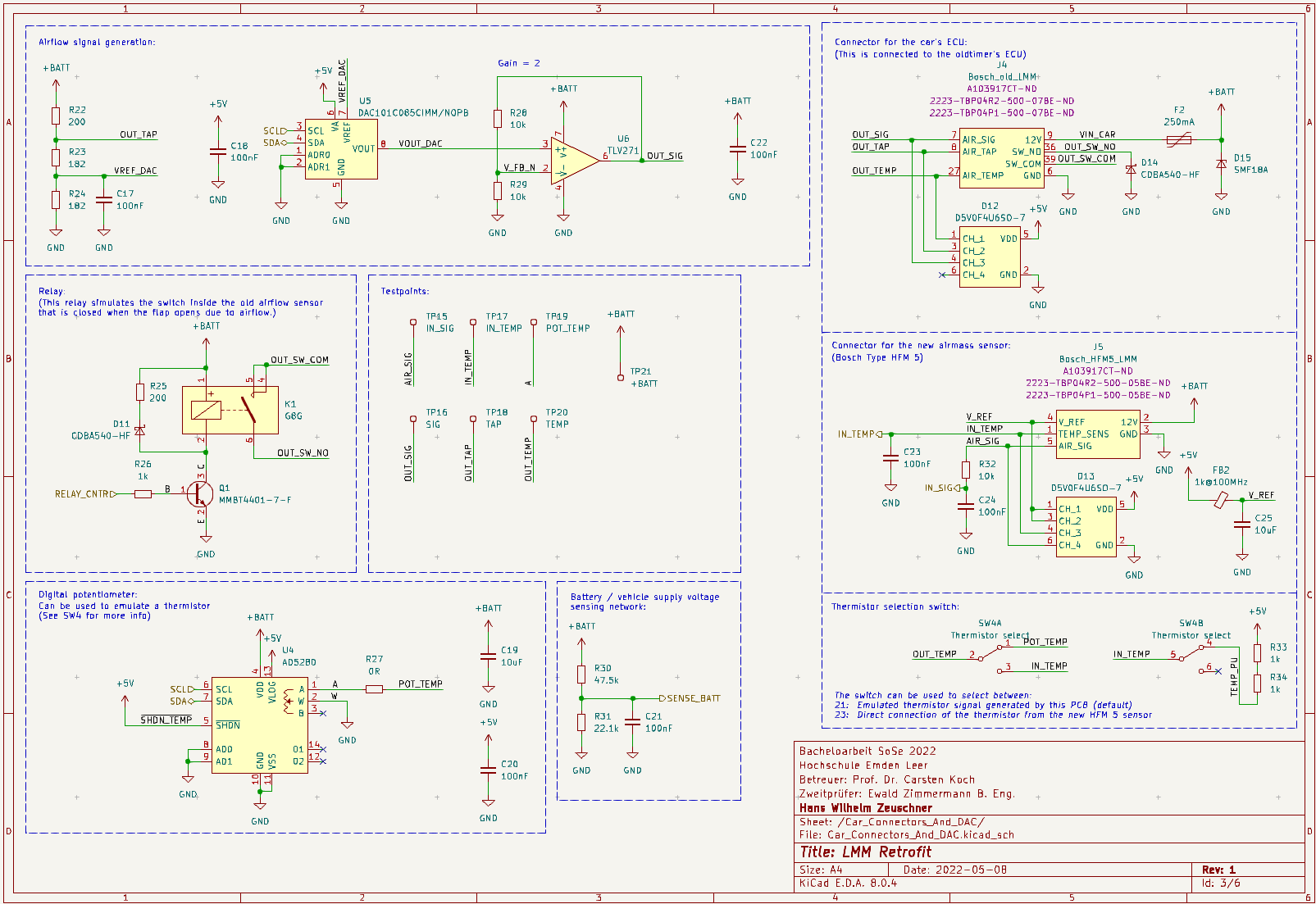This screenshot has width=1316, height=904.
Task: Click the OUT_SW_NO label below relay
Action: pyautogui.click(x=303, y=453)
